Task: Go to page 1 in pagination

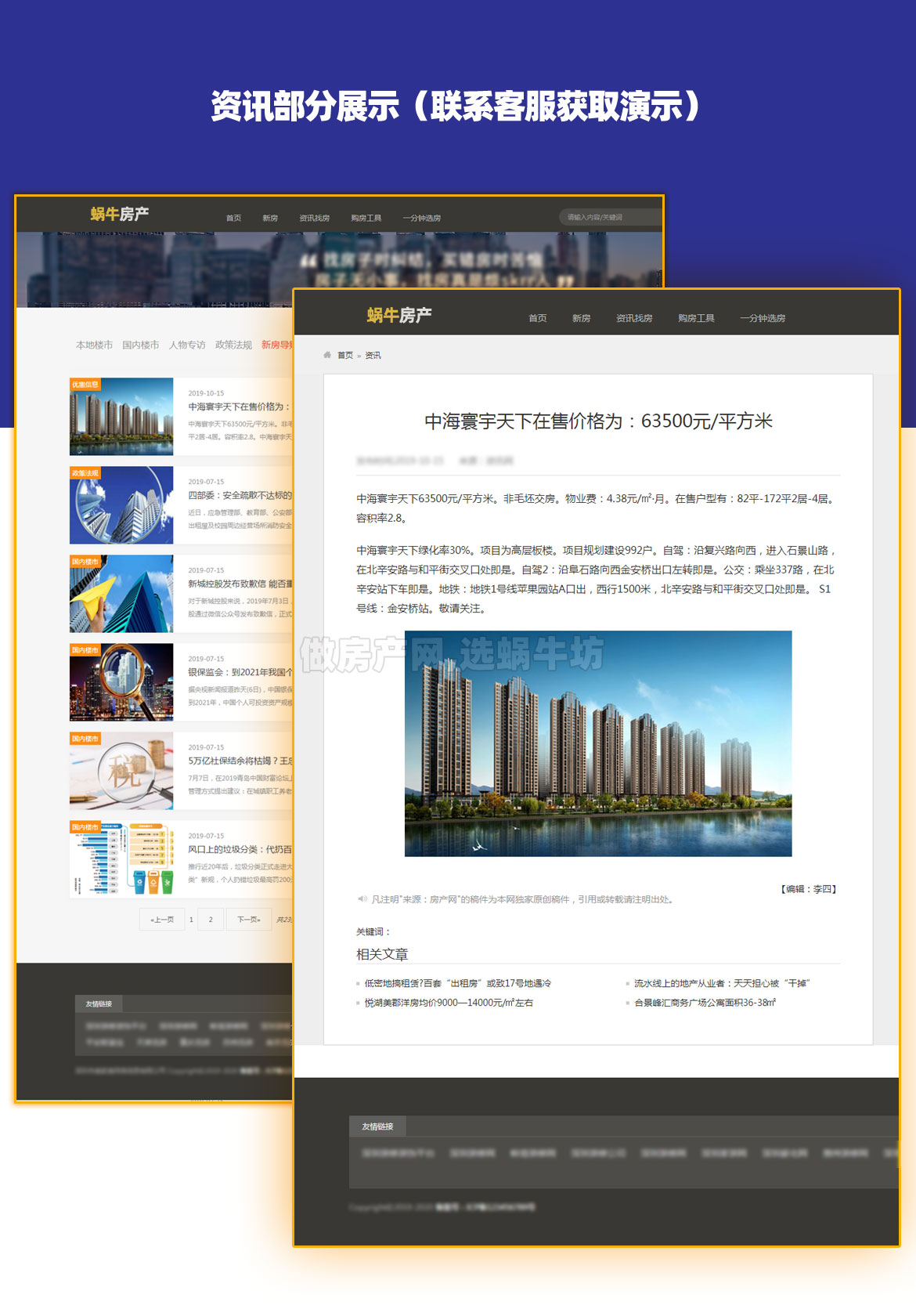Action: point(191,919)
